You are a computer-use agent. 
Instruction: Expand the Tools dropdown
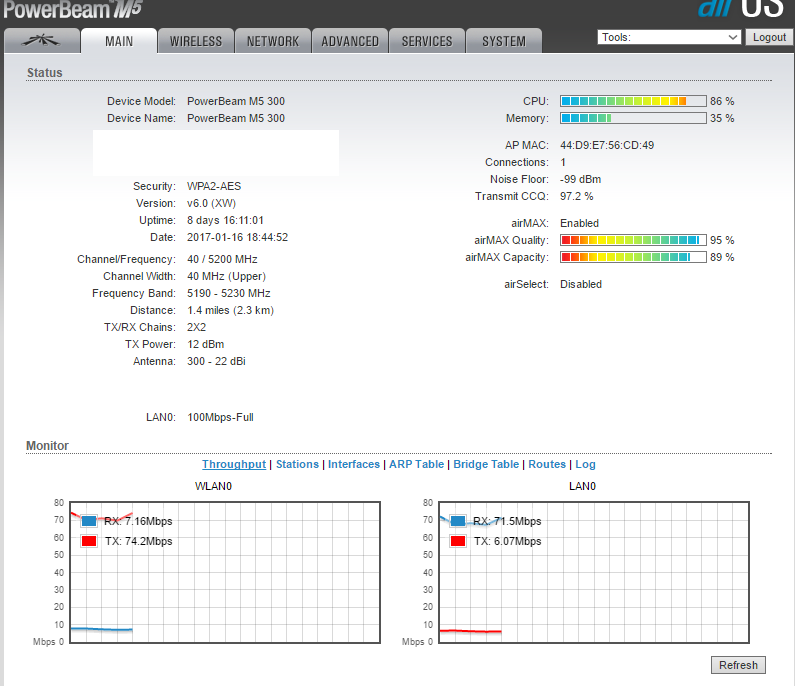[669, 37]
